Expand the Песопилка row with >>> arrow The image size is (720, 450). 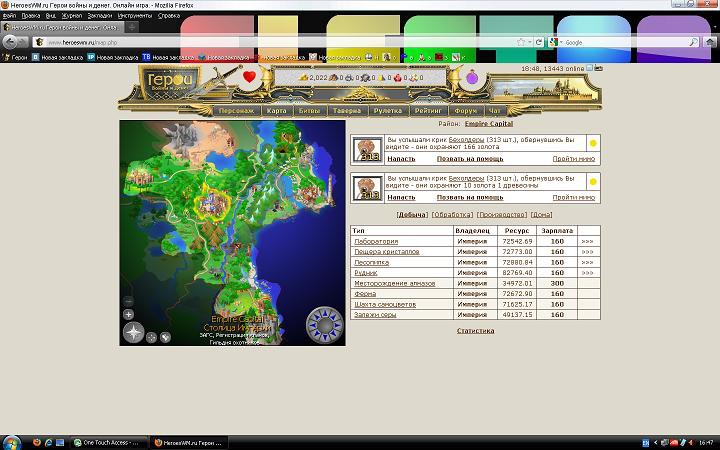pos(587,262)
